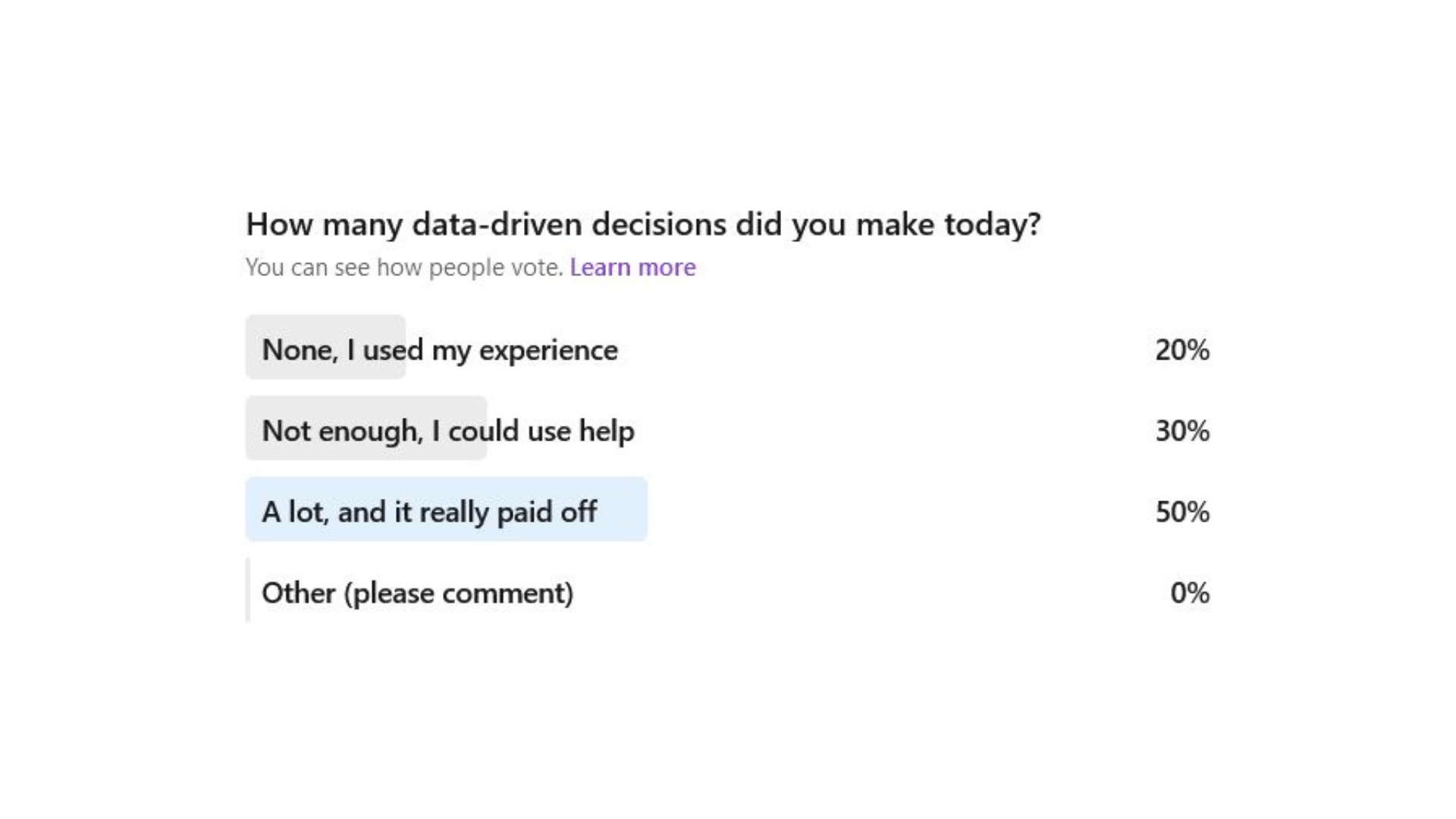Screen dimensions: 1456x819
Task: Click the 20% result label
Action: [x=1181, y=350]
